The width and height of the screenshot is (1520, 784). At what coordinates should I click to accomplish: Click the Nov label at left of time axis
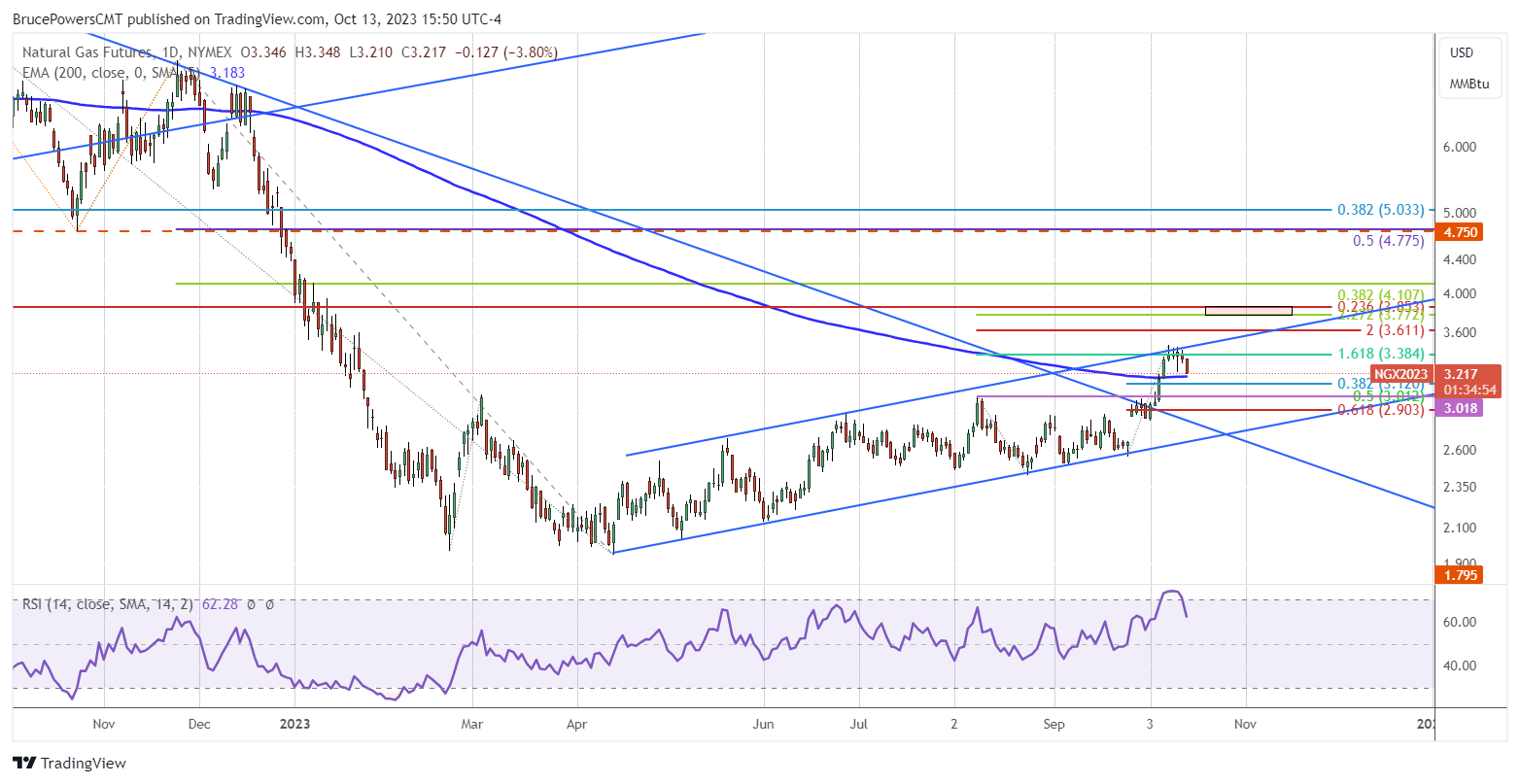(x=104, y=724)
